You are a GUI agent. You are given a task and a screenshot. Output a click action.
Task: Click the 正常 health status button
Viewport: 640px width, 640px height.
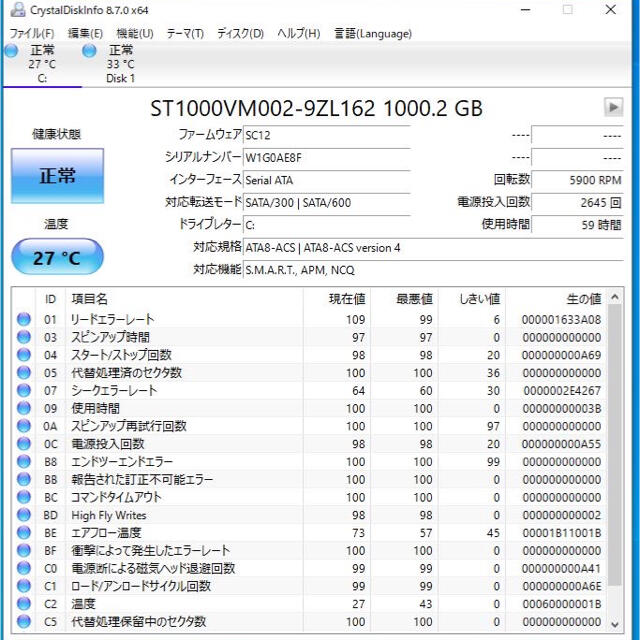[x=58, y=176]
